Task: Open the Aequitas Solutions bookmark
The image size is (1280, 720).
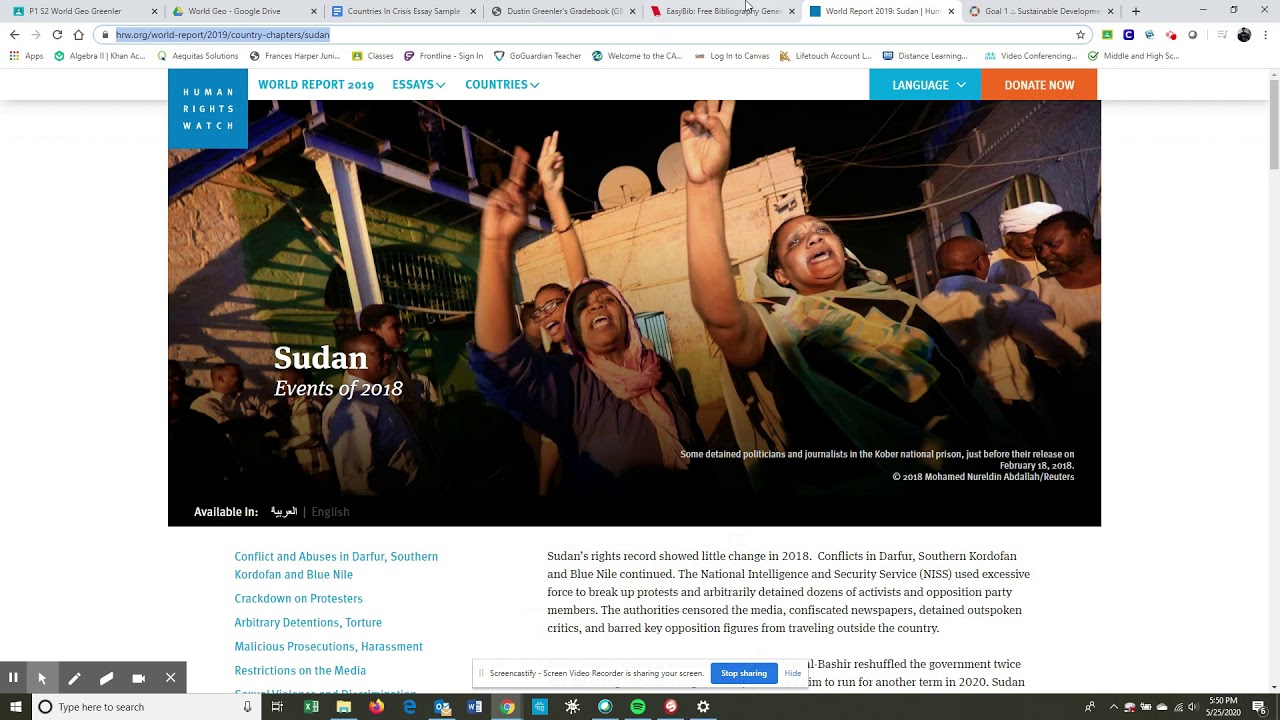Action: pos(197,56)
